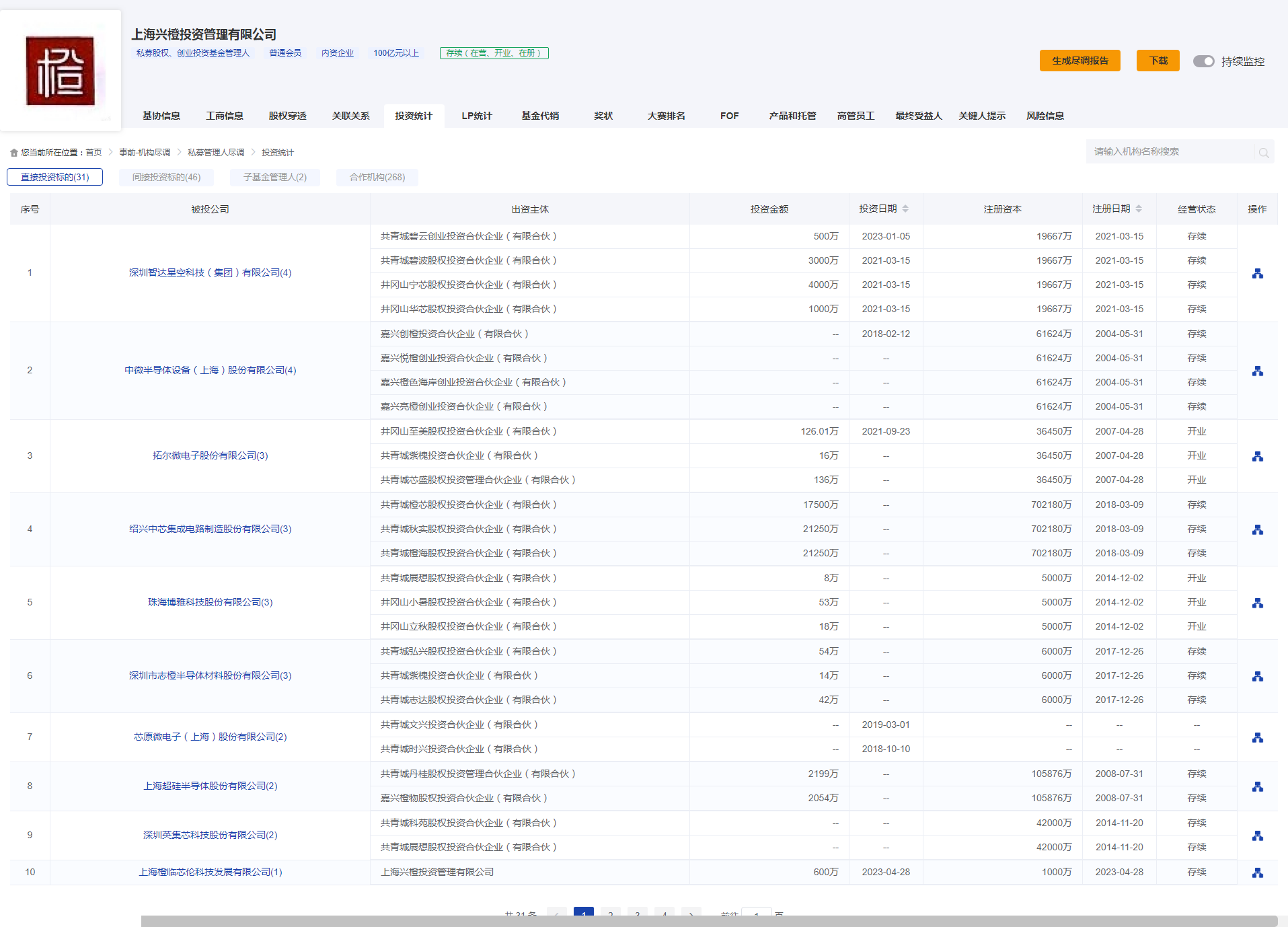Image resolution: width=1288 pixels, height=927 pixels.
Task: Open 上海超硅半导体股份有限公司 company link
Action: (210, 786)
